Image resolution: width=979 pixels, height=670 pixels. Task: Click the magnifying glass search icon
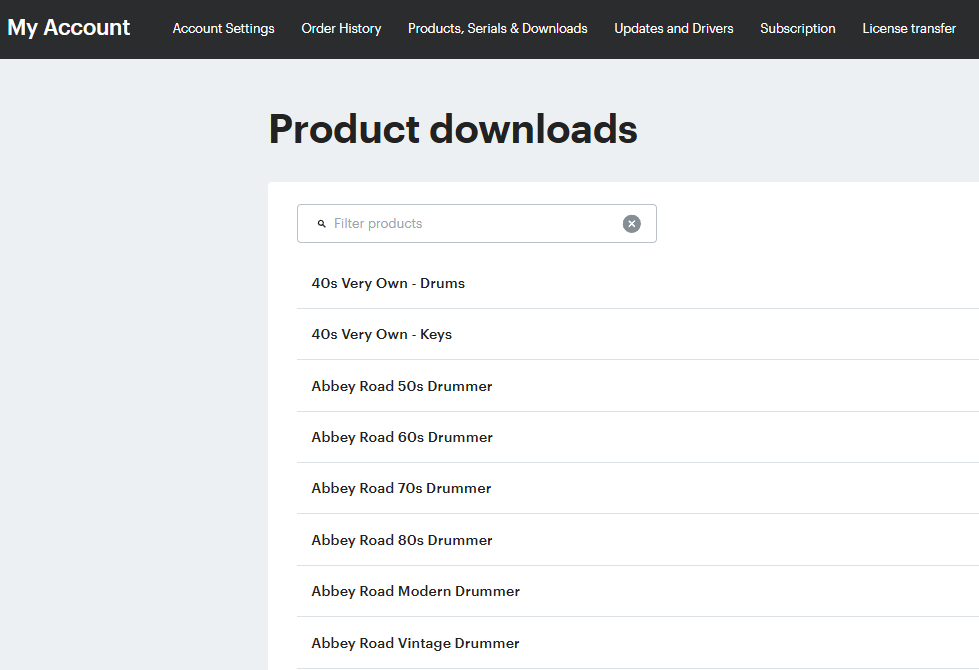click(320, 223)
